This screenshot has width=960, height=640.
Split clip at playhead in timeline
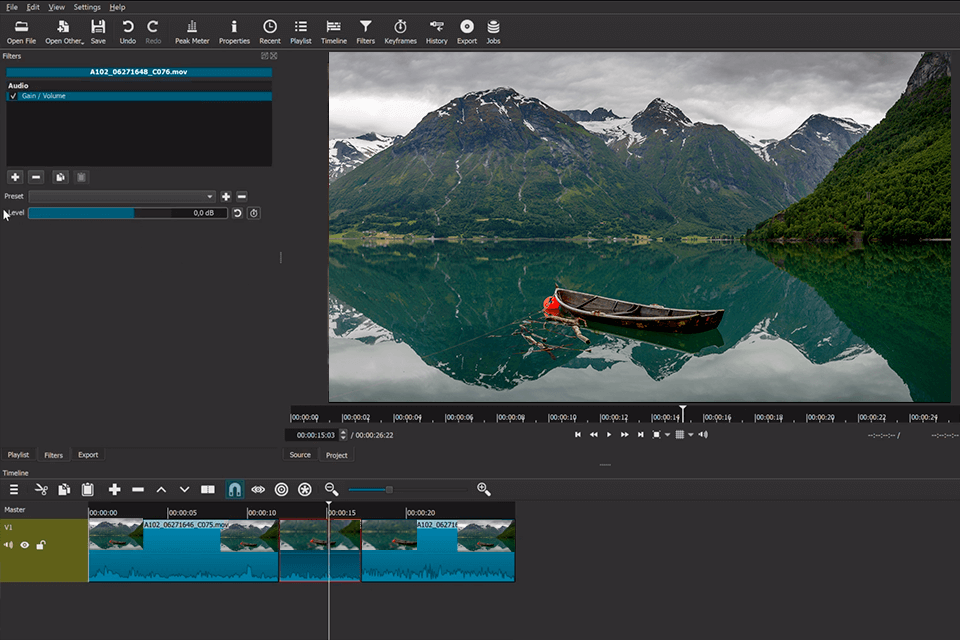[x=208, y=489]
